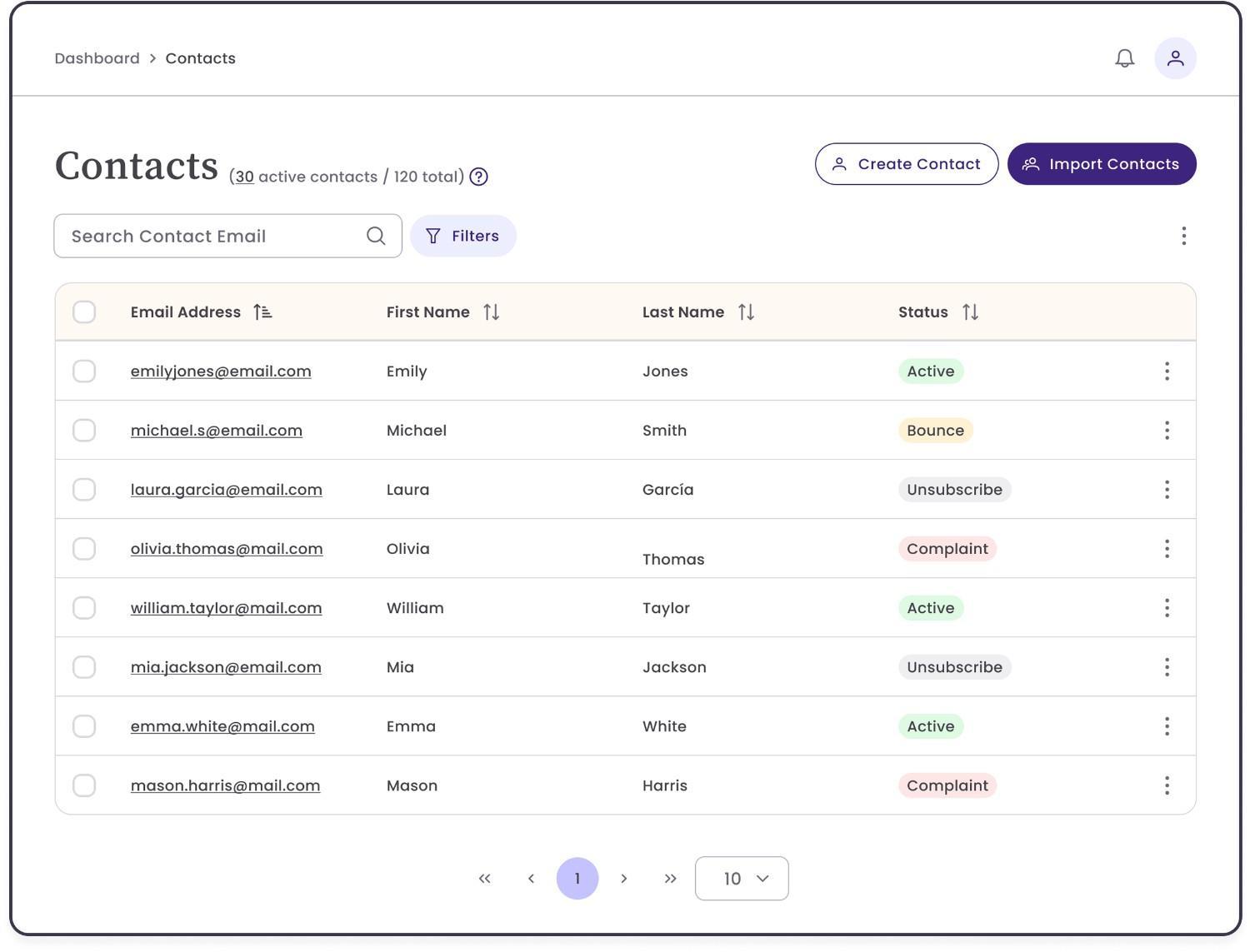1250x952 pixels.
Task: Select page 1 in pagination
Action: pos(577,878)
